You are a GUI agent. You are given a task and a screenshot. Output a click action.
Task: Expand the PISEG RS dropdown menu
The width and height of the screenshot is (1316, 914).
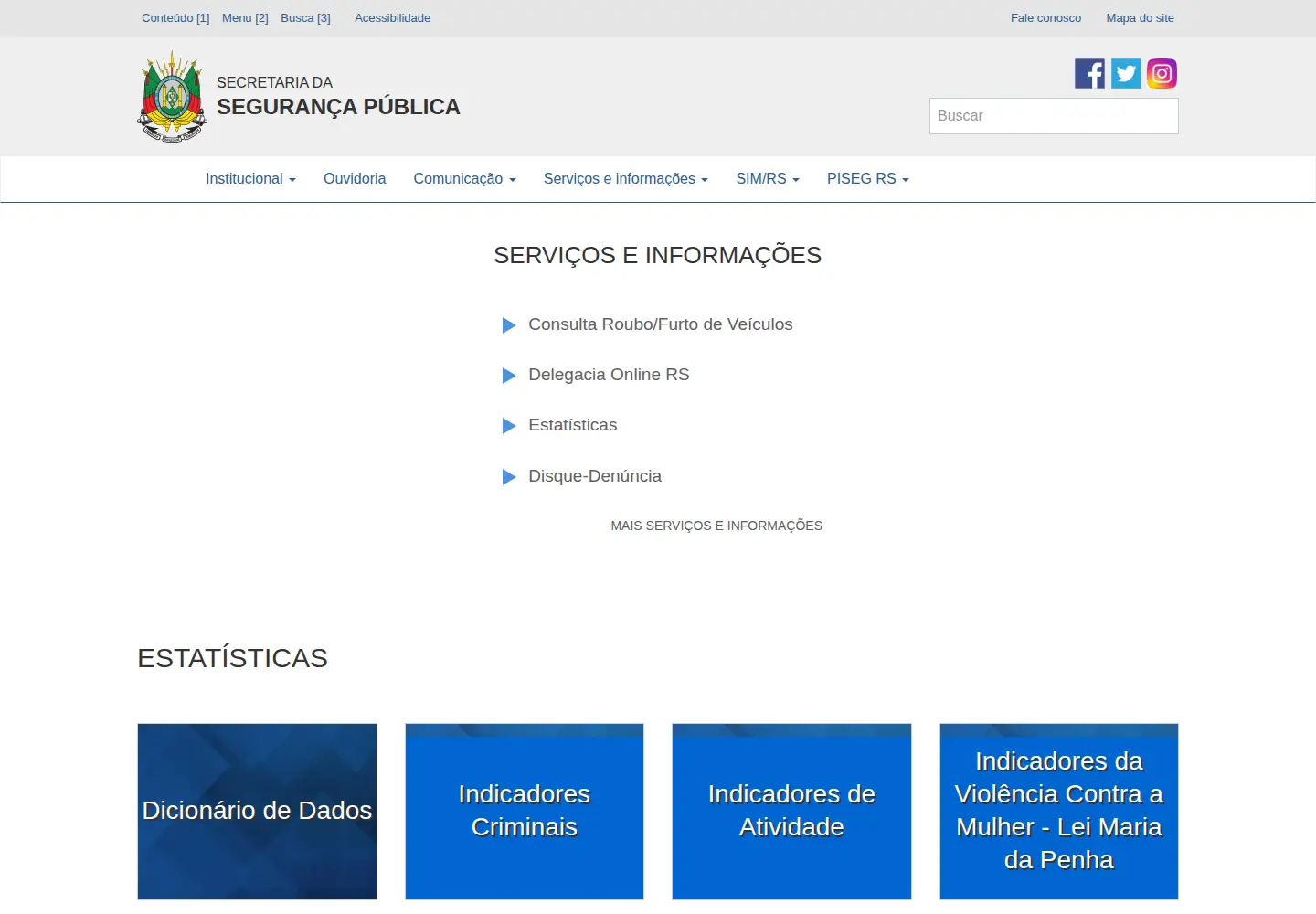pos(868,179)
